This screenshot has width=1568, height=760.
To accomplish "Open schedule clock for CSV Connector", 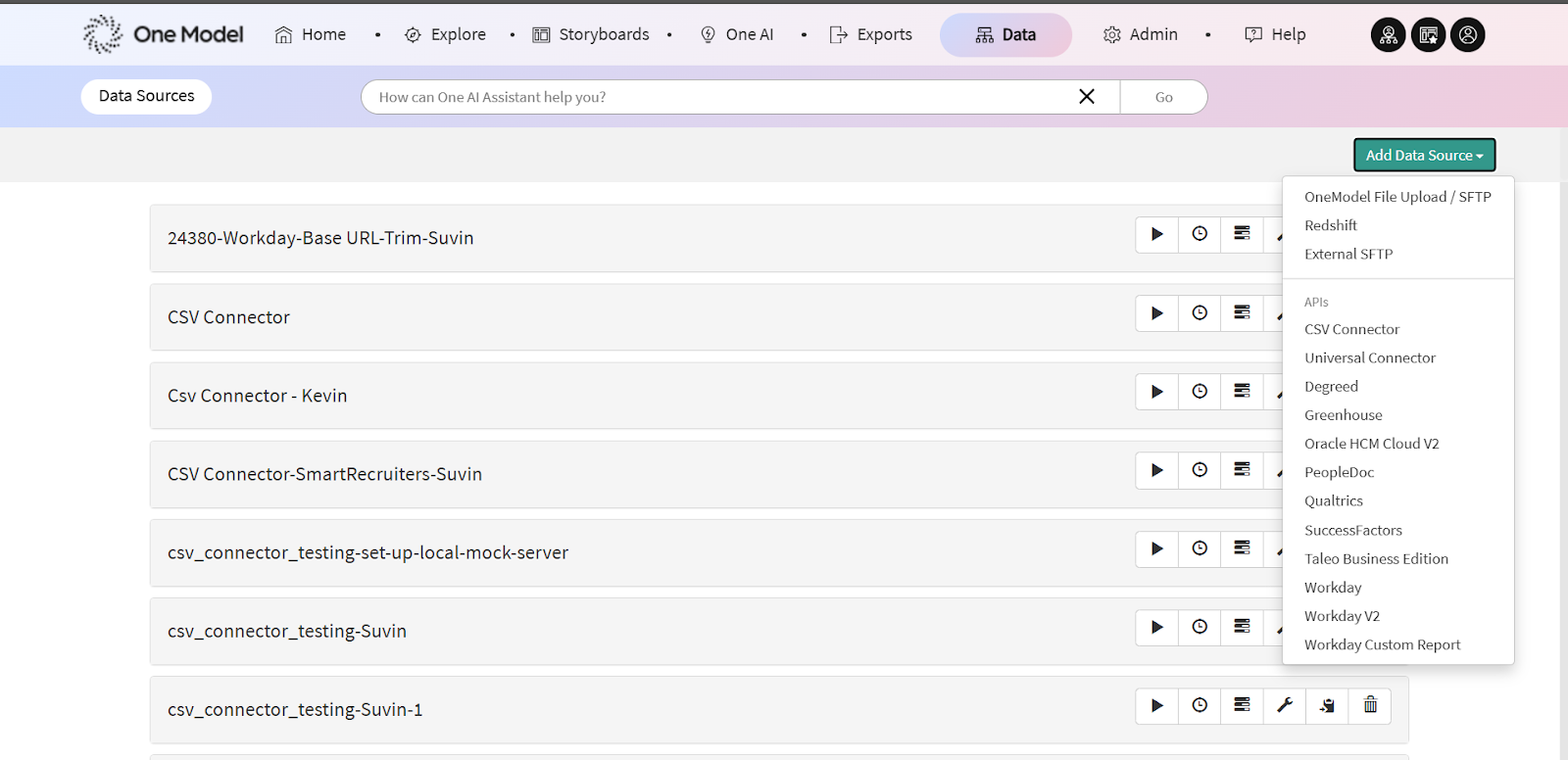I will tap(1200, 313).
